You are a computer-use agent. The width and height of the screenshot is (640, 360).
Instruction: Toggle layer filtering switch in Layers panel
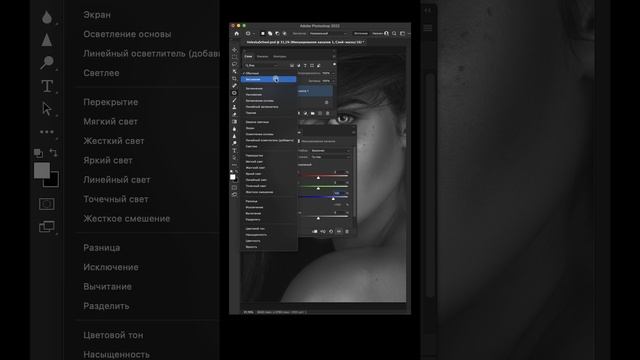(334, 64)
